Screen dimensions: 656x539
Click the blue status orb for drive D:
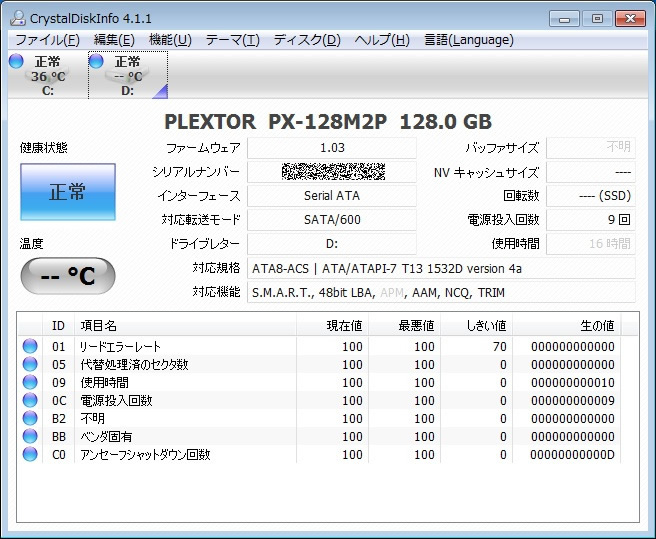pyautogui.click(x=96, y=61)
